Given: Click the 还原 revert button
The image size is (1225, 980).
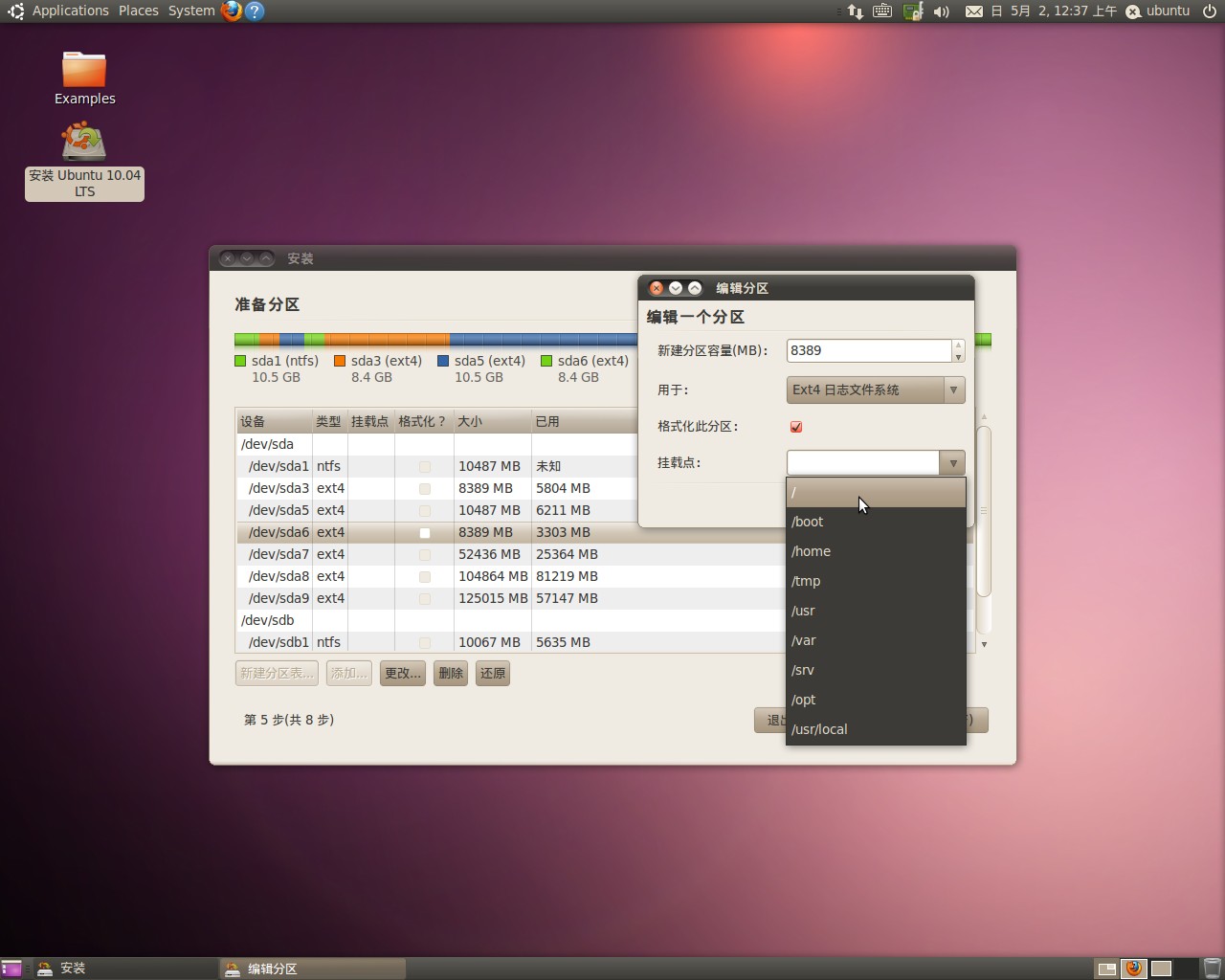Looking at the screenshot, I should (x=493, y=674).
